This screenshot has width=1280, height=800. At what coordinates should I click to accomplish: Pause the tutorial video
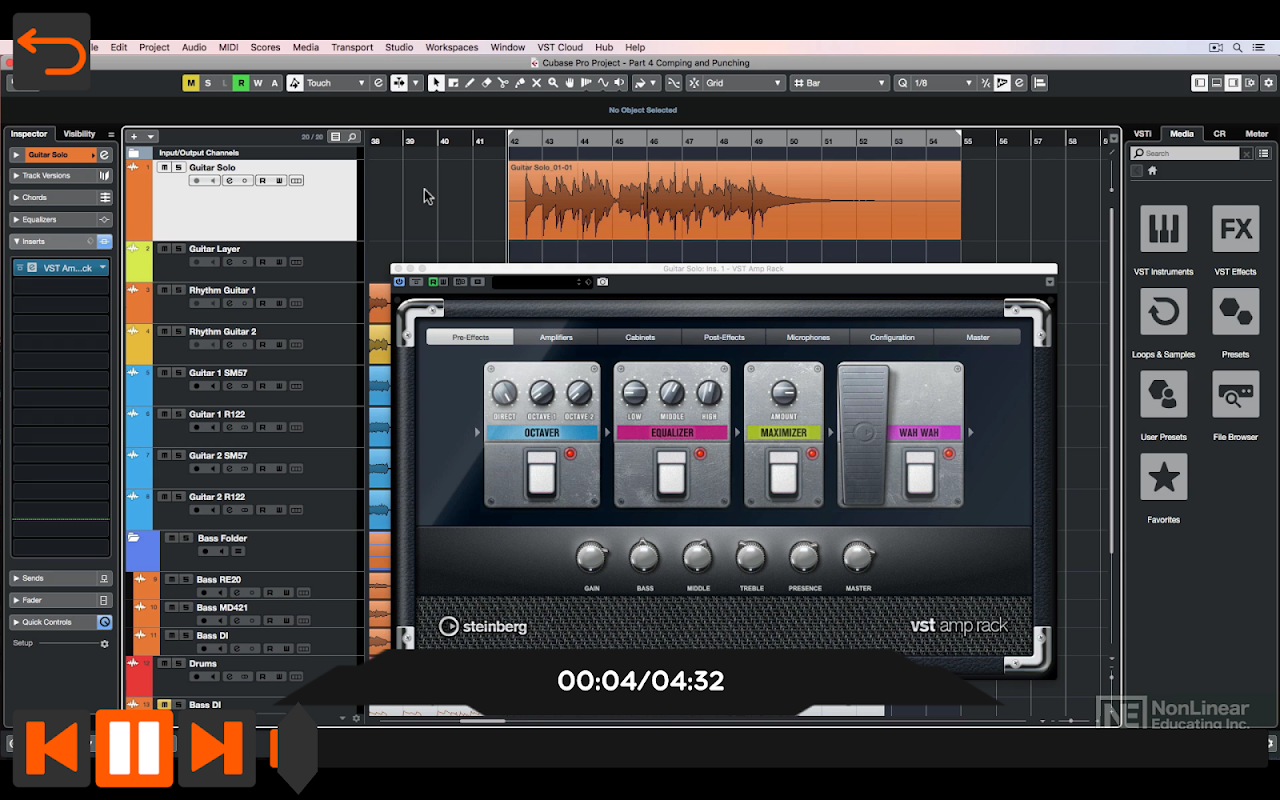(134, 747)
